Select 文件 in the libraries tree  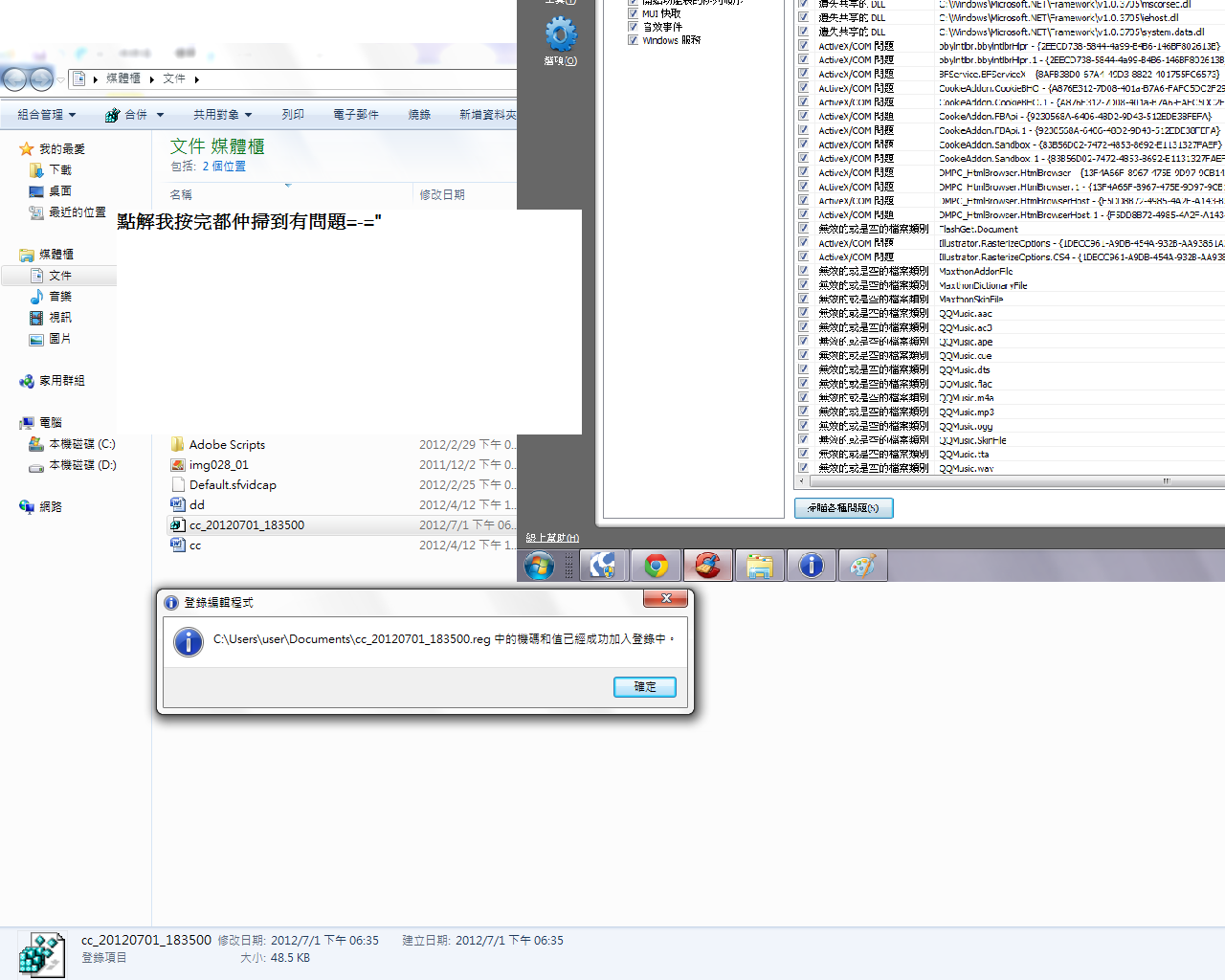click(x=59, y=276)
